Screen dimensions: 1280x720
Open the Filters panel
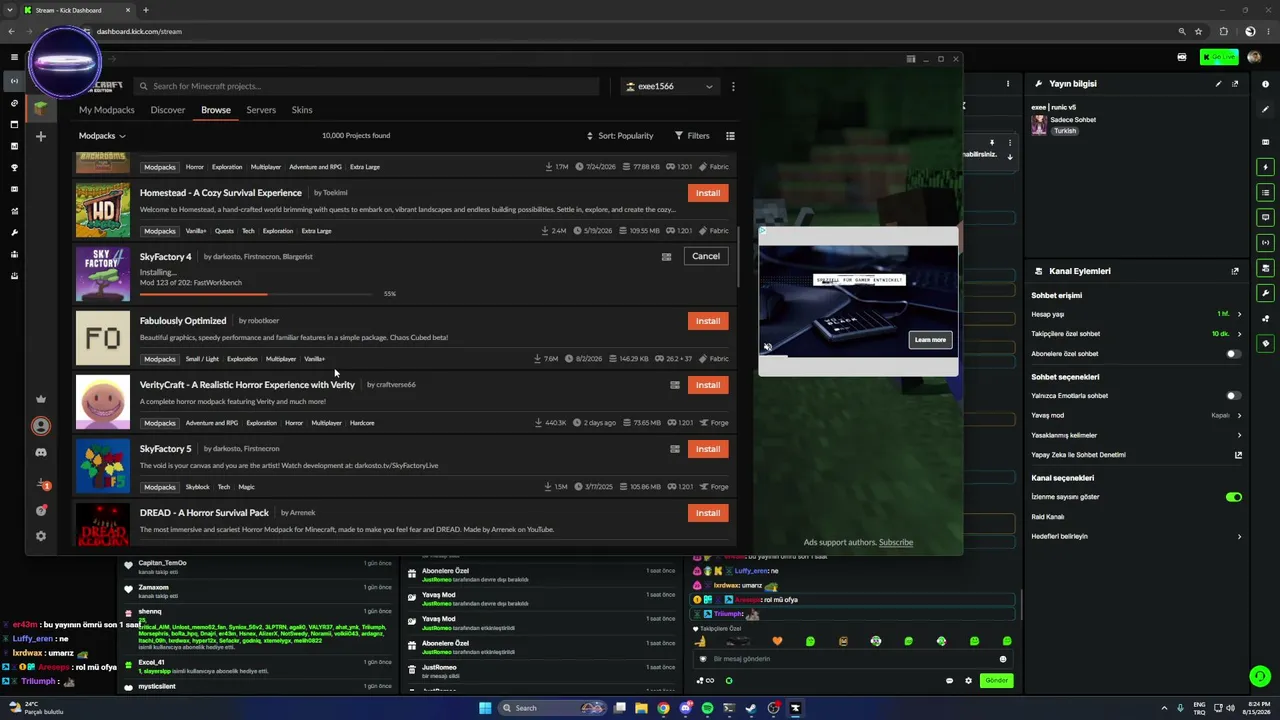point(692,136)
